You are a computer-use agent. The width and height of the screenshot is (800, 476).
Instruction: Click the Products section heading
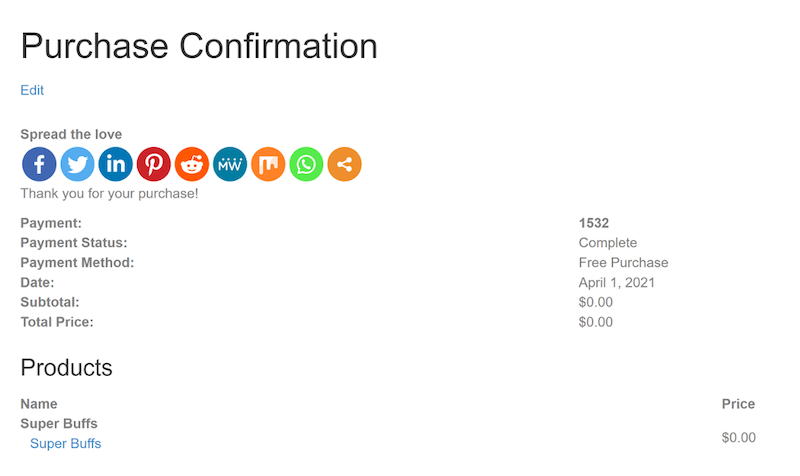tap(66, 368)
